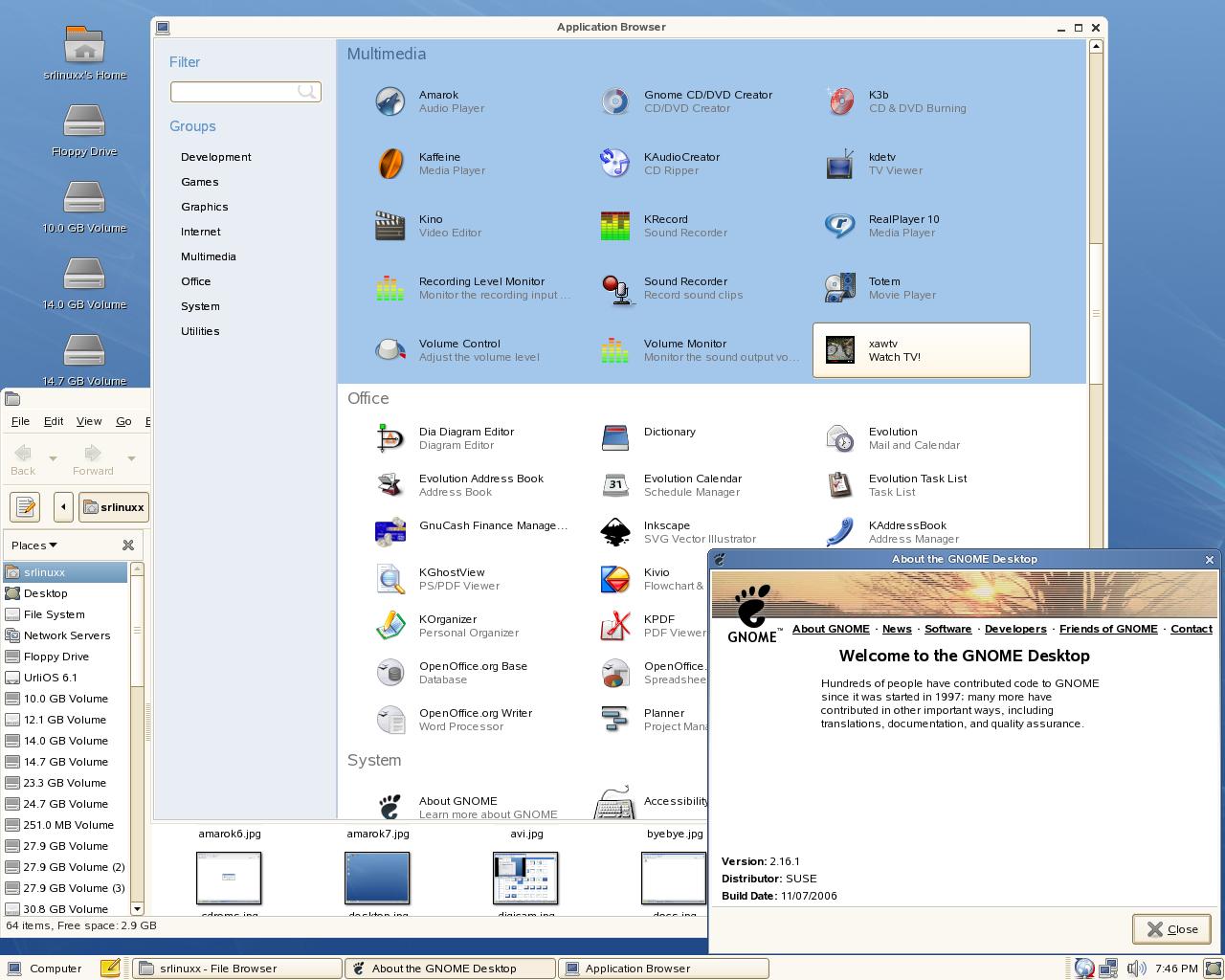
Task: Launch RealPlayer 10 icon
Action: [839, 226]
